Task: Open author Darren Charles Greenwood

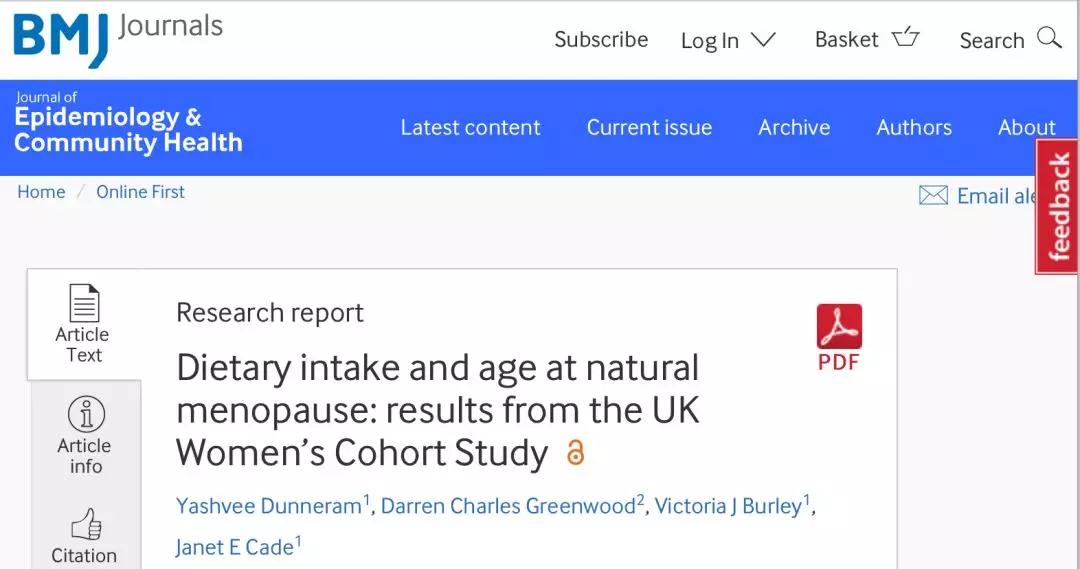Action: point(508,506)
